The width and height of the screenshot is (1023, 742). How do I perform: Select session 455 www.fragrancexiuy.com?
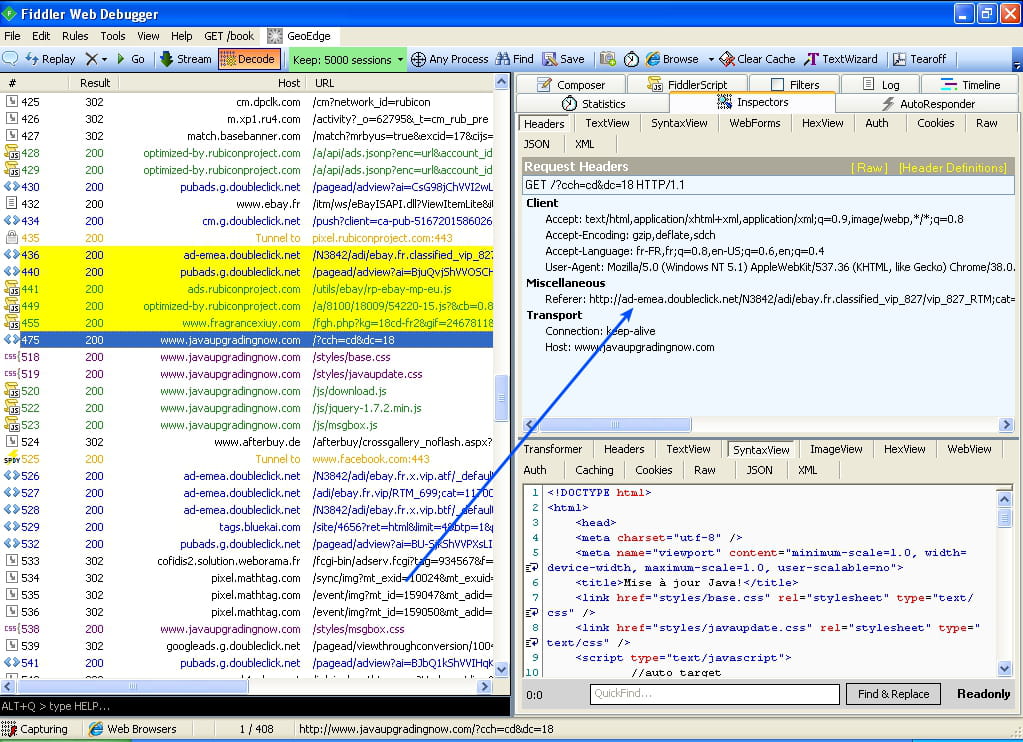pos(248,323)
